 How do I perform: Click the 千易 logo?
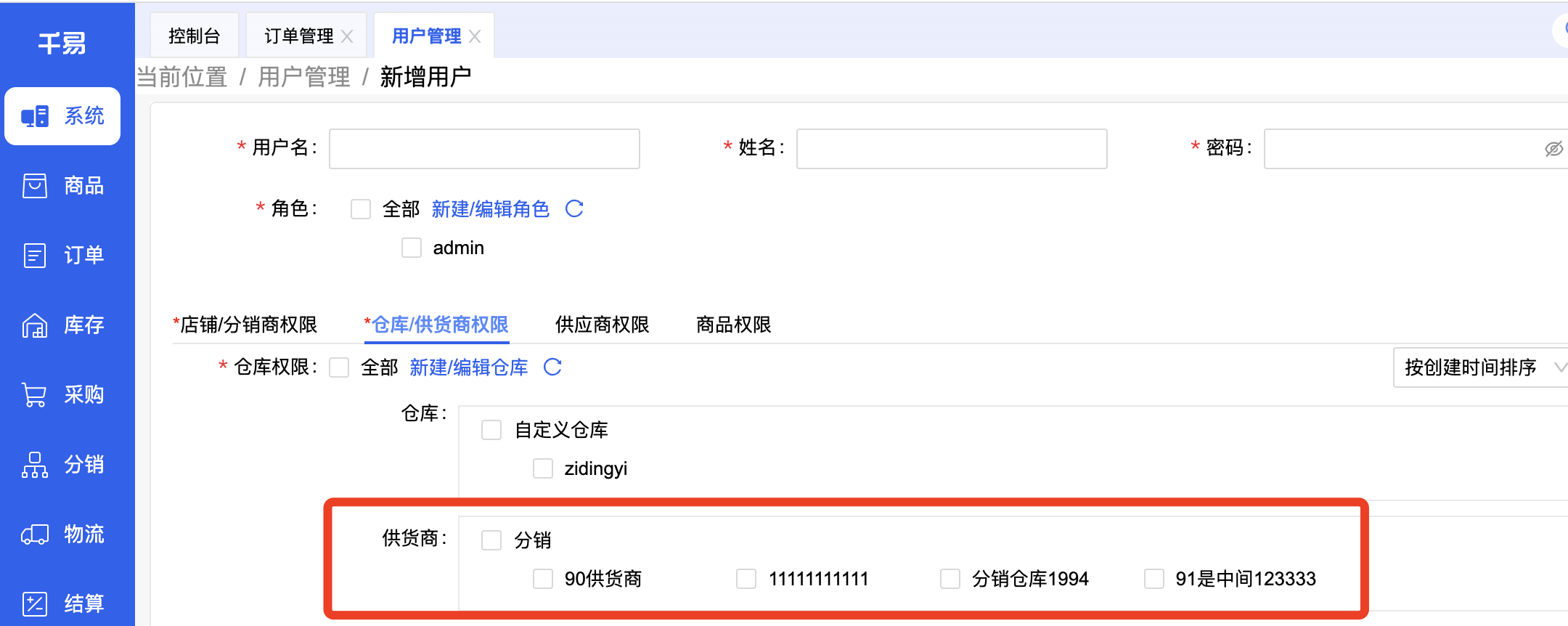coord(62,44)
